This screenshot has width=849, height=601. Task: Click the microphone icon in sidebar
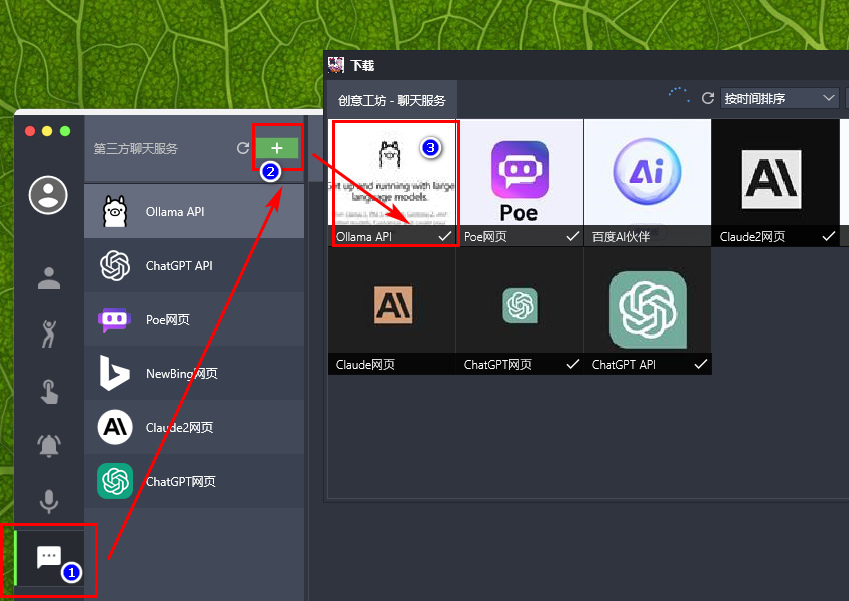[49, 501]
